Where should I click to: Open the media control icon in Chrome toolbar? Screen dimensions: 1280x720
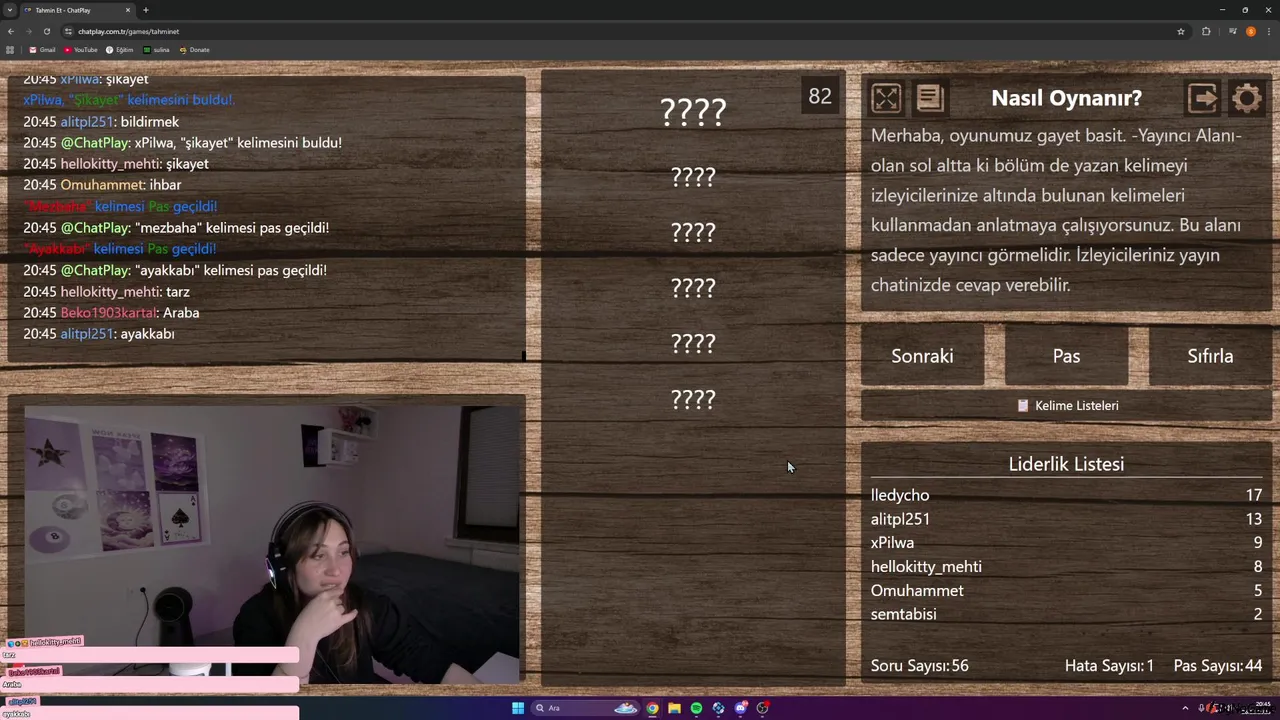pos(1233,31)
